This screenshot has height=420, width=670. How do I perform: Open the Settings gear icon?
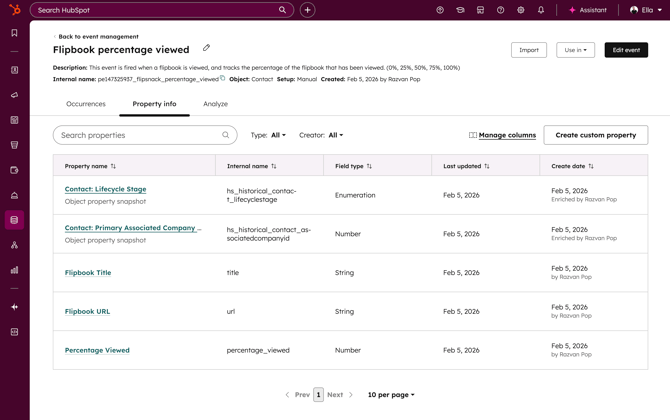[520, 10]
